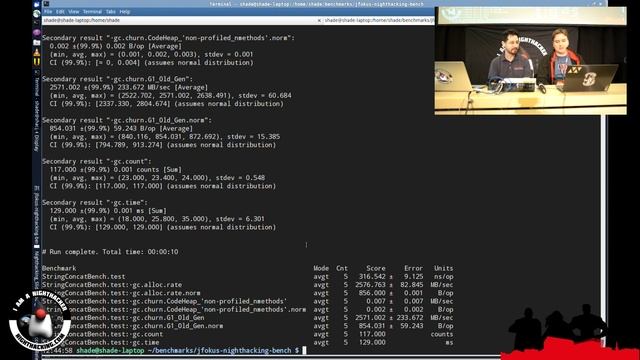Select jfokus-nighthacking-bench entry in vertical taskbar

[37, 216]
